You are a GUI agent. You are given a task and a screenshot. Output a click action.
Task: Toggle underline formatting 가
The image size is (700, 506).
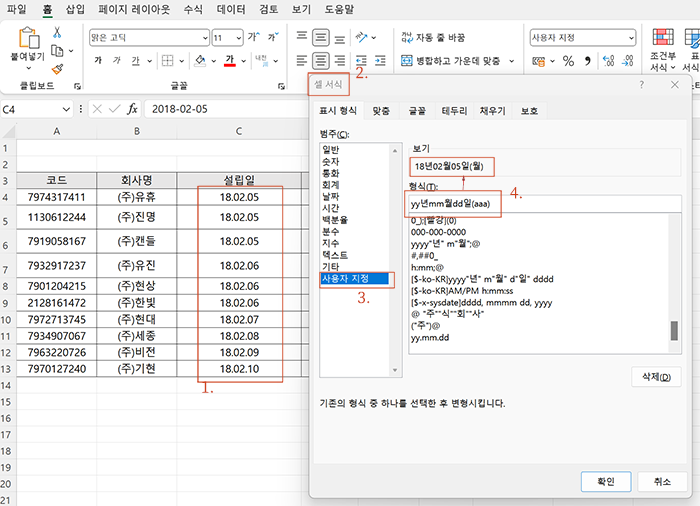135,60
